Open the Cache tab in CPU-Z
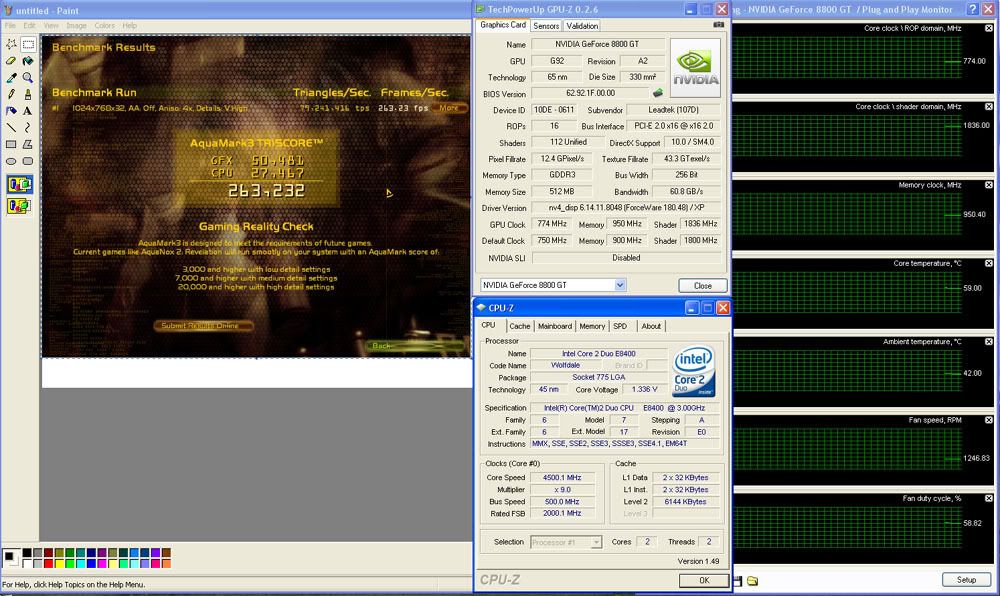Viewport: 1000px width, 596px height. (520, 326)
